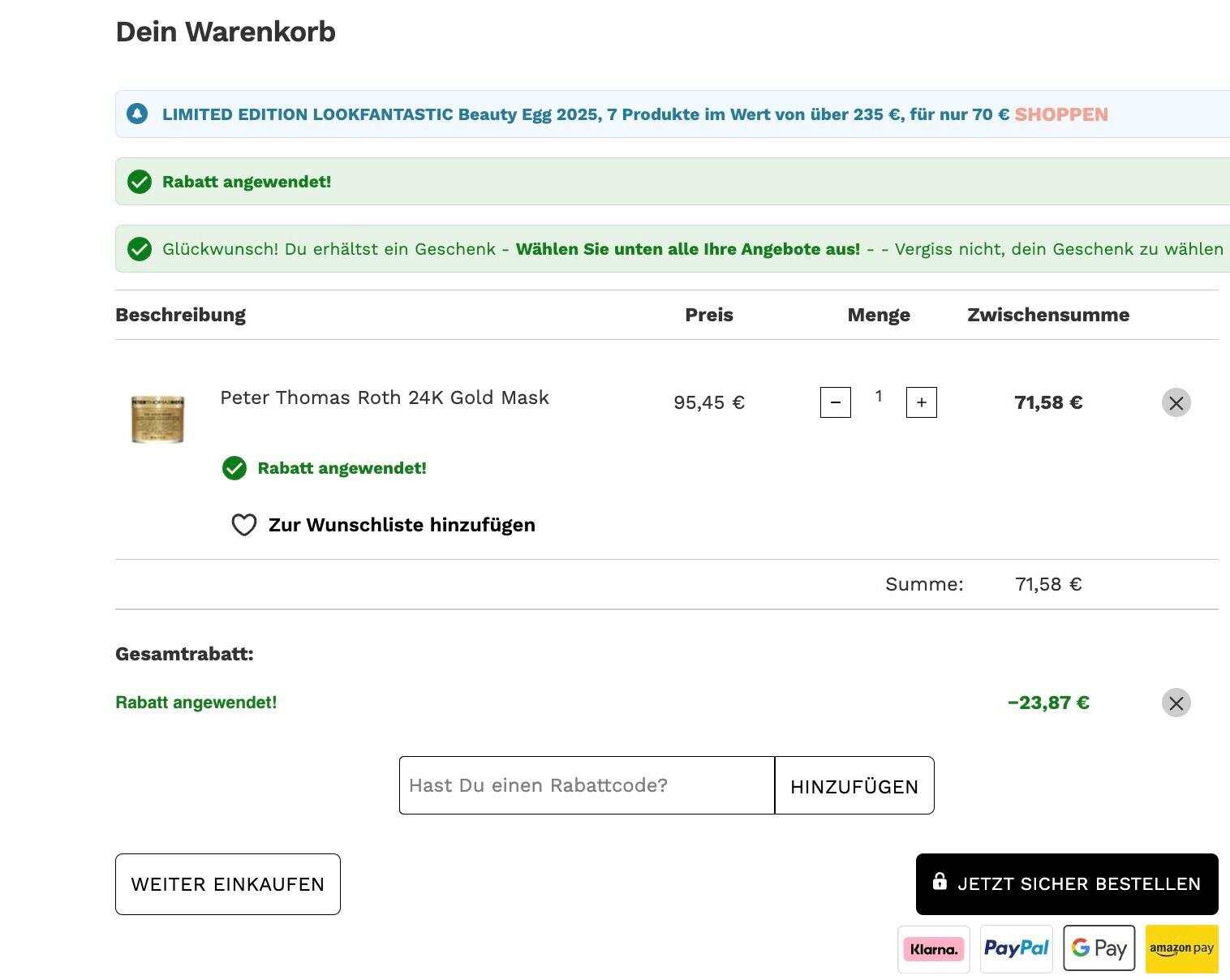This screenshot has width=1230, height=980.
Task: Open the Peter Thomas Roth product thumbnail
Action: pos(157,419)
